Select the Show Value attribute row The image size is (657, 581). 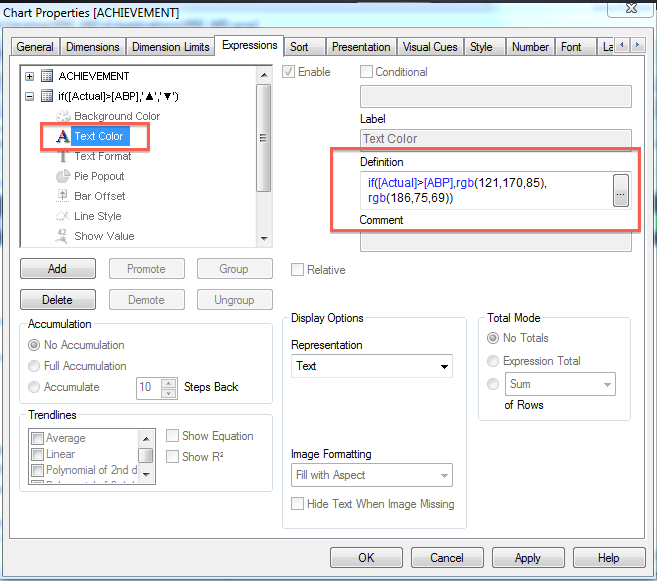point(95,236)
